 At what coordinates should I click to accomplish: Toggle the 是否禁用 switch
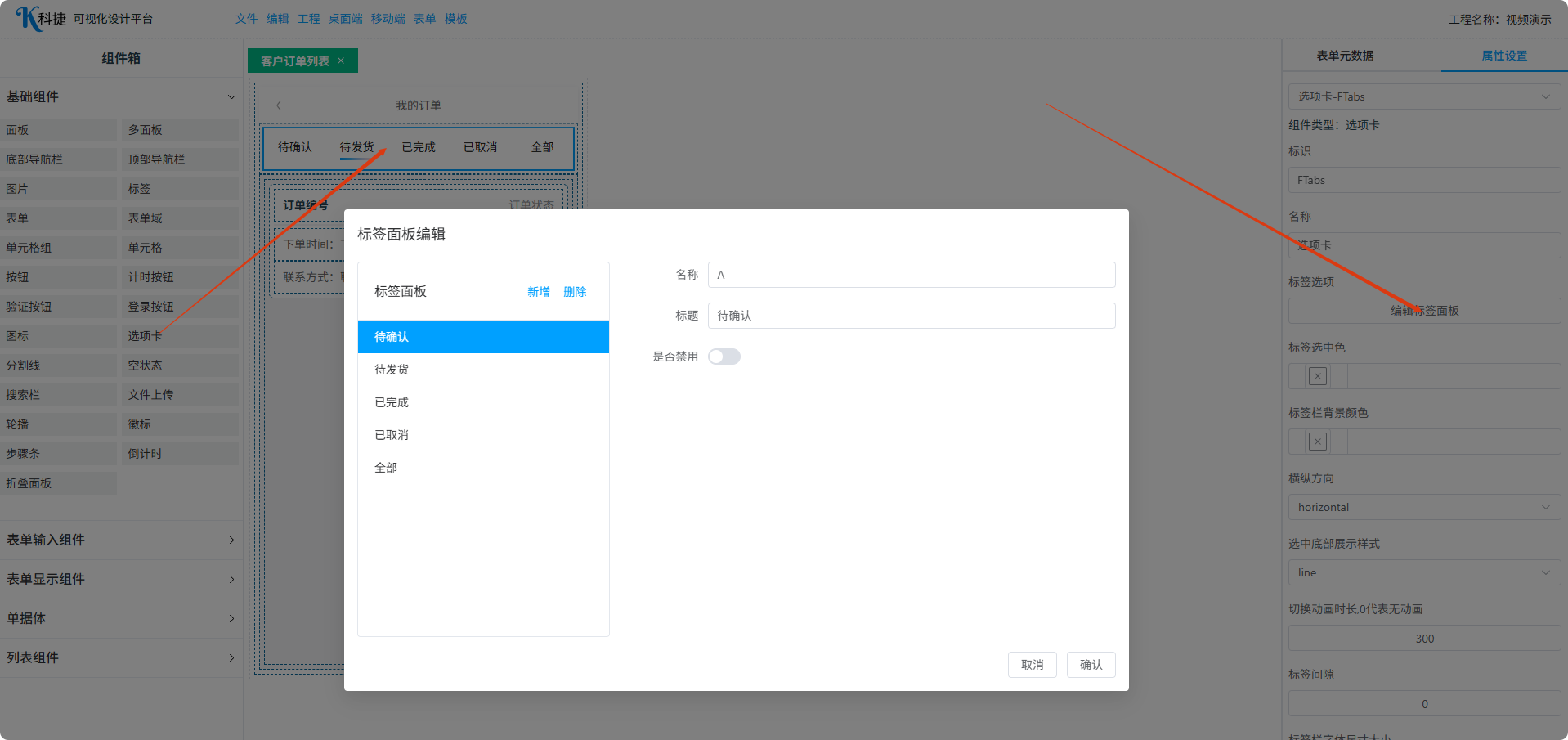724,357
